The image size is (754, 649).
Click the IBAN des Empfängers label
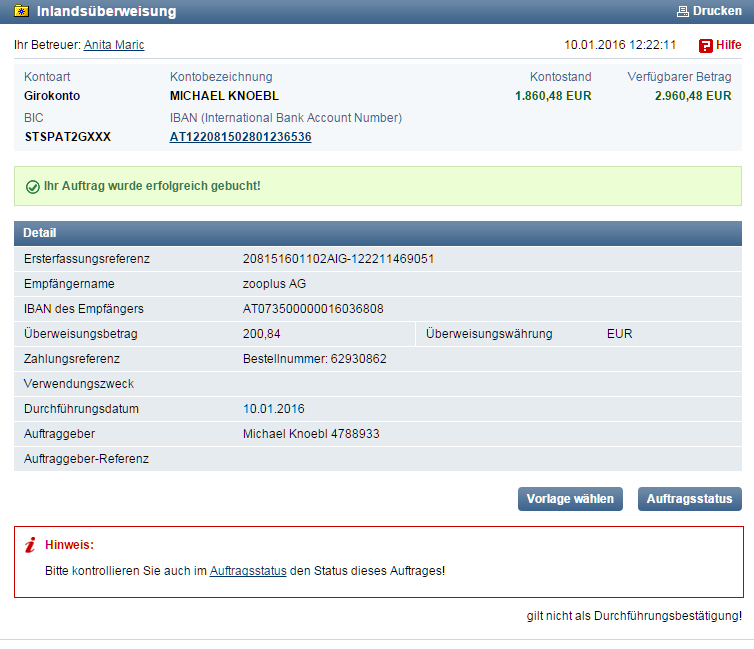(84, 309)
